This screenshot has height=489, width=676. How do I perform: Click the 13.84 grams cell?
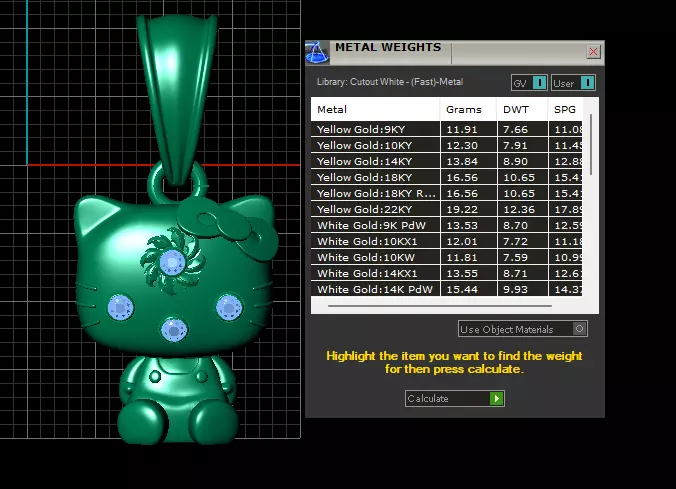(469, 161)
